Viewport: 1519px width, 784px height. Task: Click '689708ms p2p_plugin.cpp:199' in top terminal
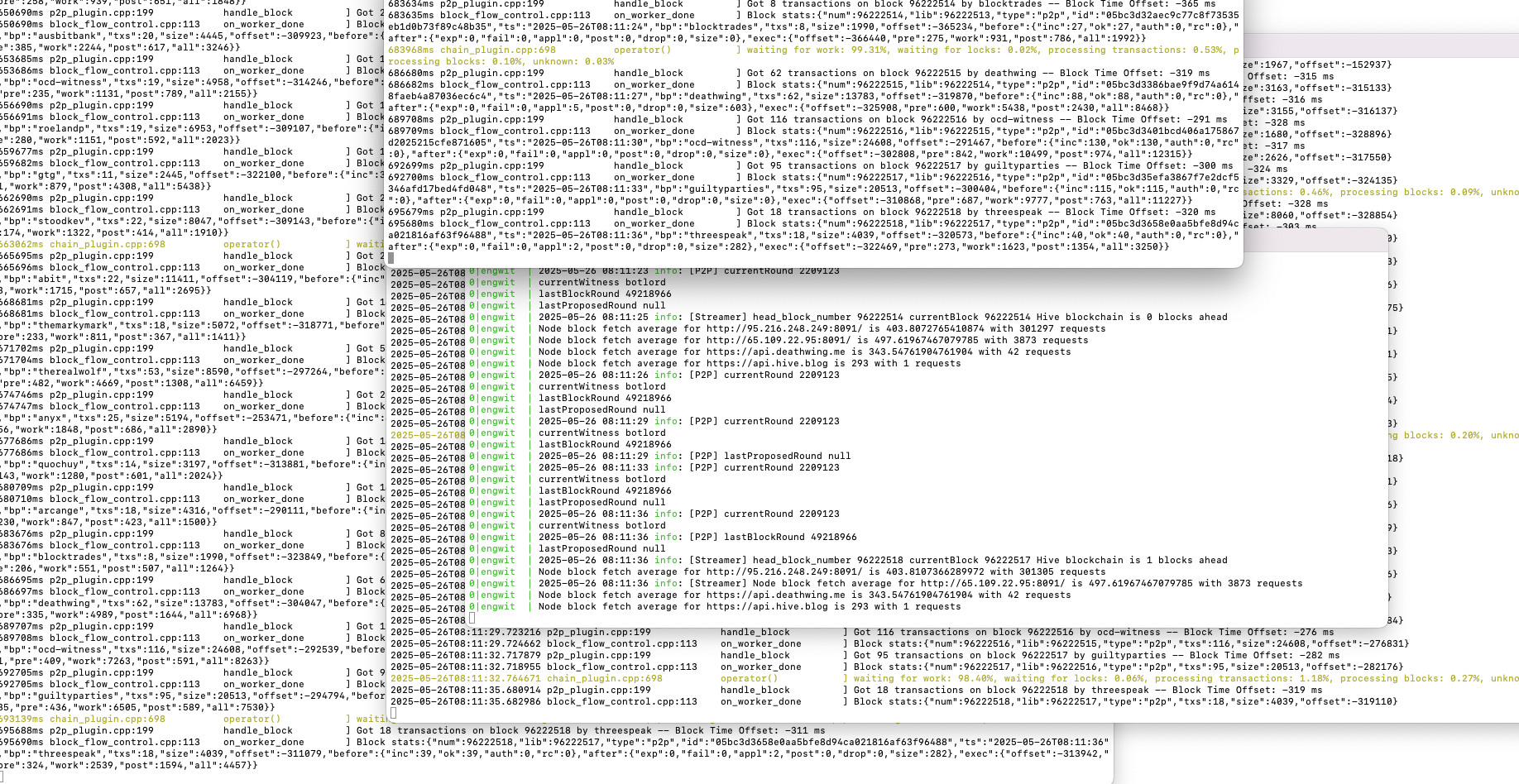[x=467, y=119]
